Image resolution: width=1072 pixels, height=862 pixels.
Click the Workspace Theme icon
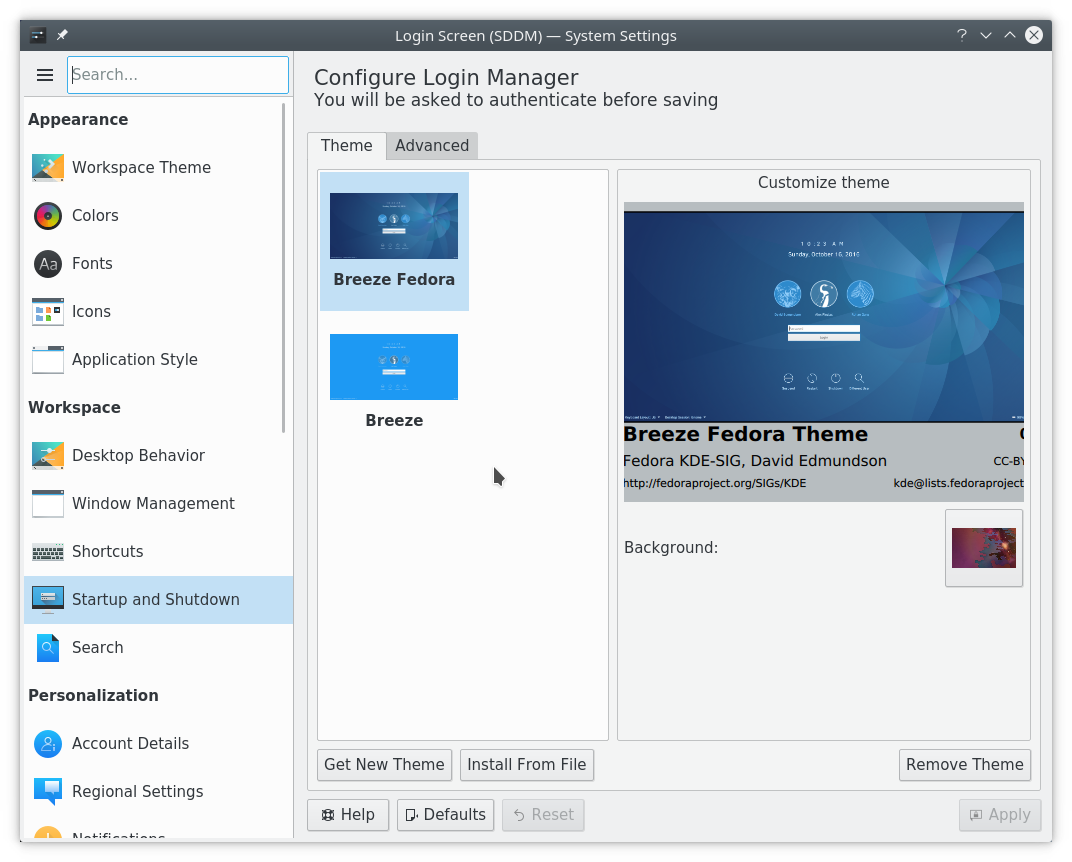coord(48,167)
